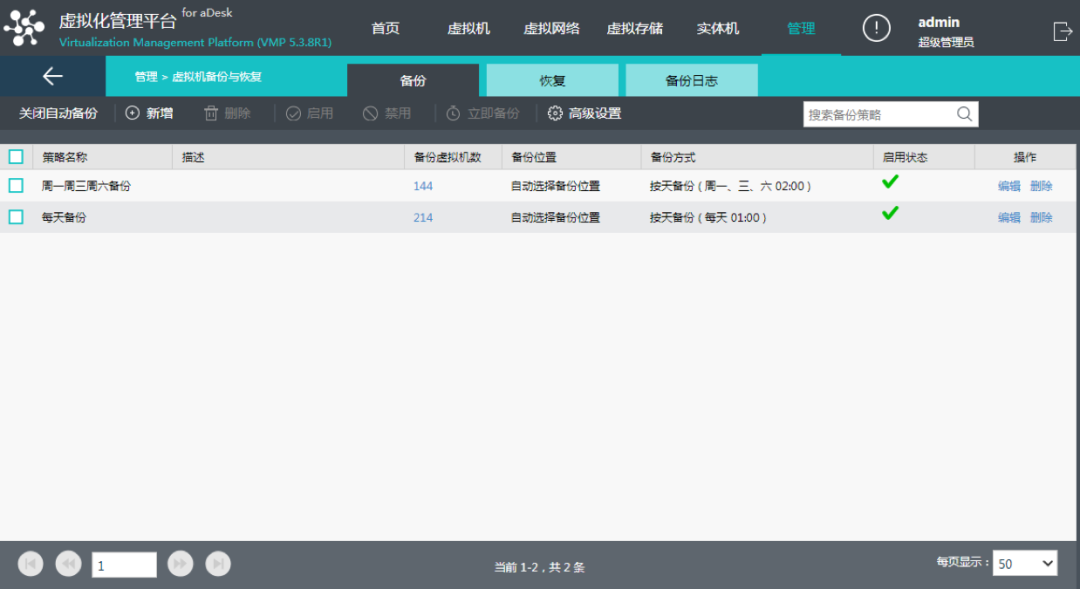Screen dimensions: 1080x589
Task: Click the search magnifier icon
Action: pyautogui.click(x=964, y=114)
